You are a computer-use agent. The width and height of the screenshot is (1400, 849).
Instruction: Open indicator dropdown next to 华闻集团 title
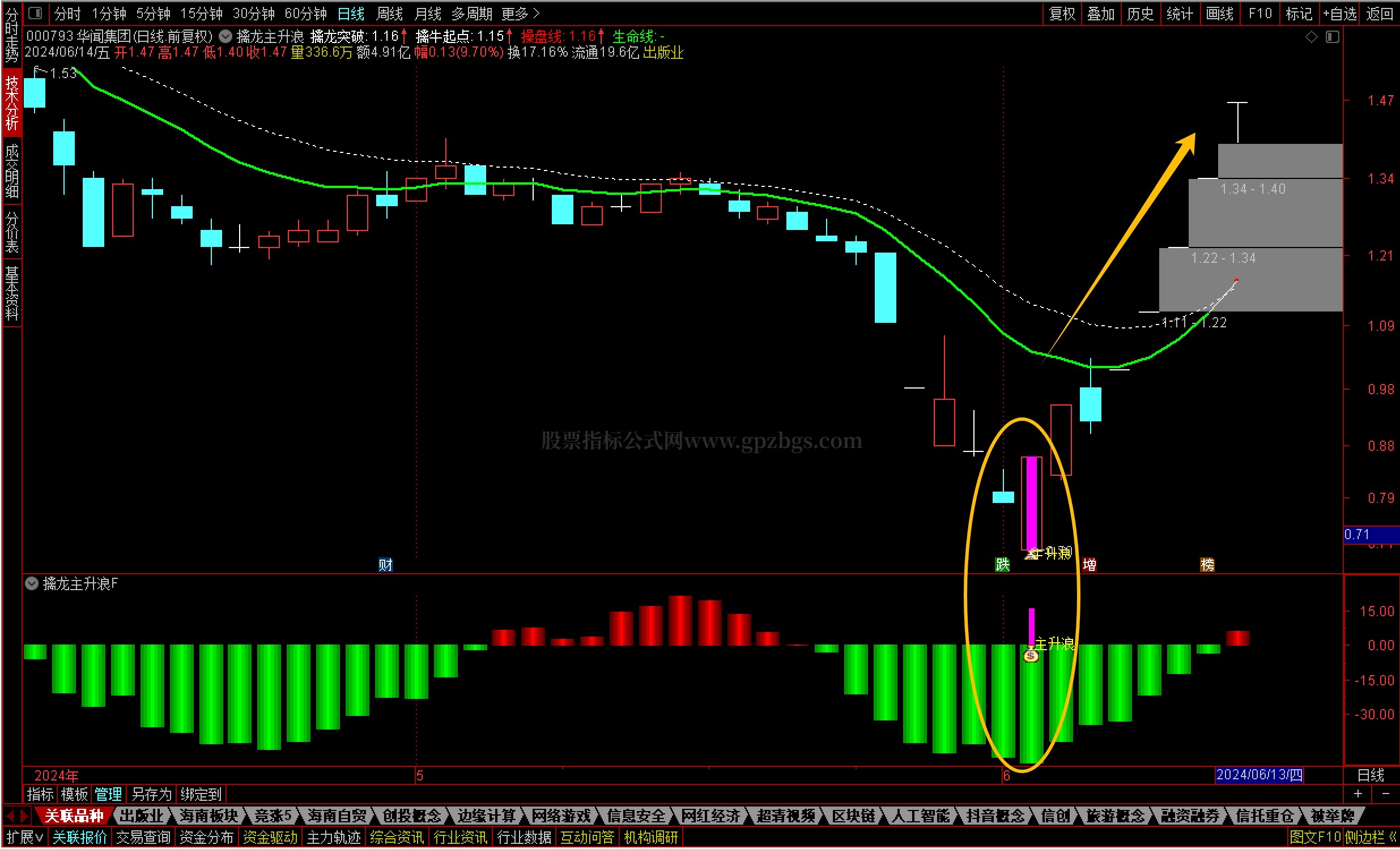point(225,37)
